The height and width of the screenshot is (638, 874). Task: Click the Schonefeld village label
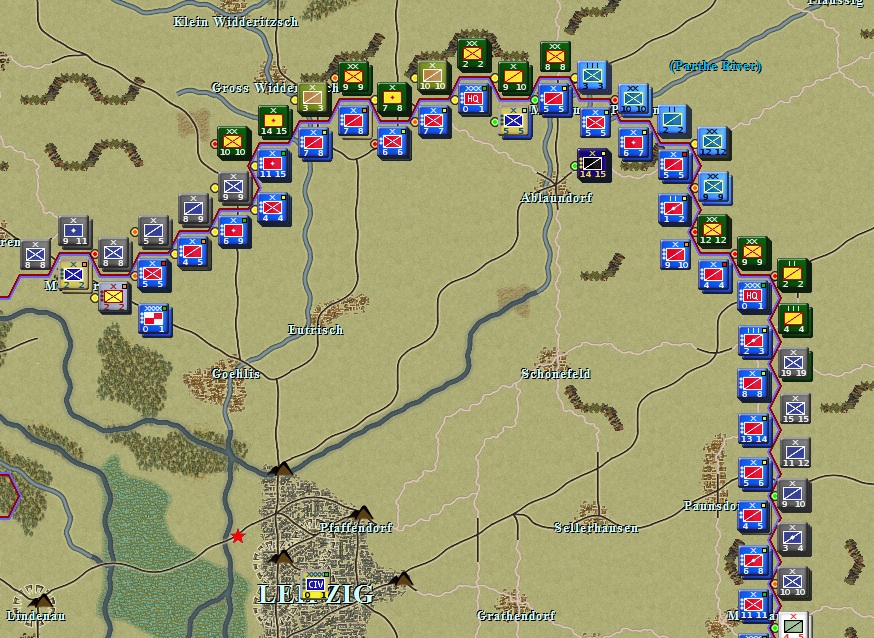556,373
